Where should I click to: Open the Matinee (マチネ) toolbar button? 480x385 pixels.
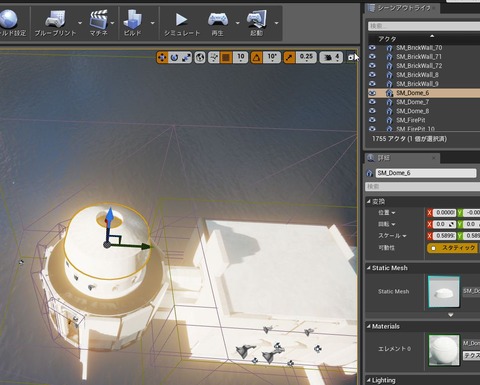coord(98,23)
